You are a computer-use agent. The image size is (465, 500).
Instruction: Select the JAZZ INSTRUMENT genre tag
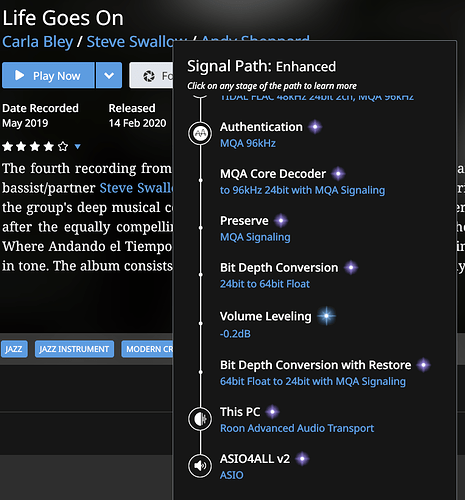click(74, 349)
